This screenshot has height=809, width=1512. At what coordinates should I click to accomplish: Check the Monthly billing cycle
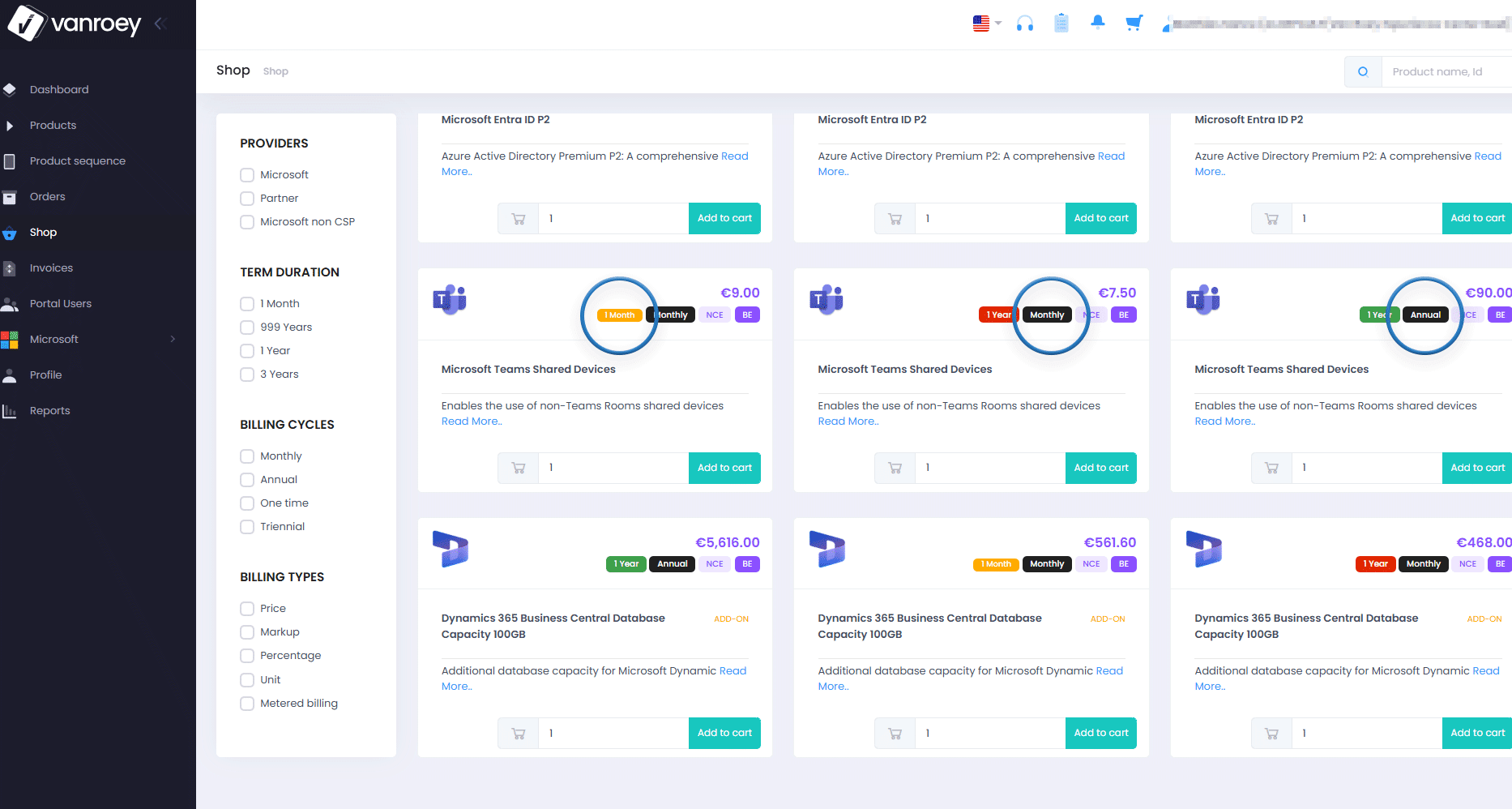click(x=247, y=456)
